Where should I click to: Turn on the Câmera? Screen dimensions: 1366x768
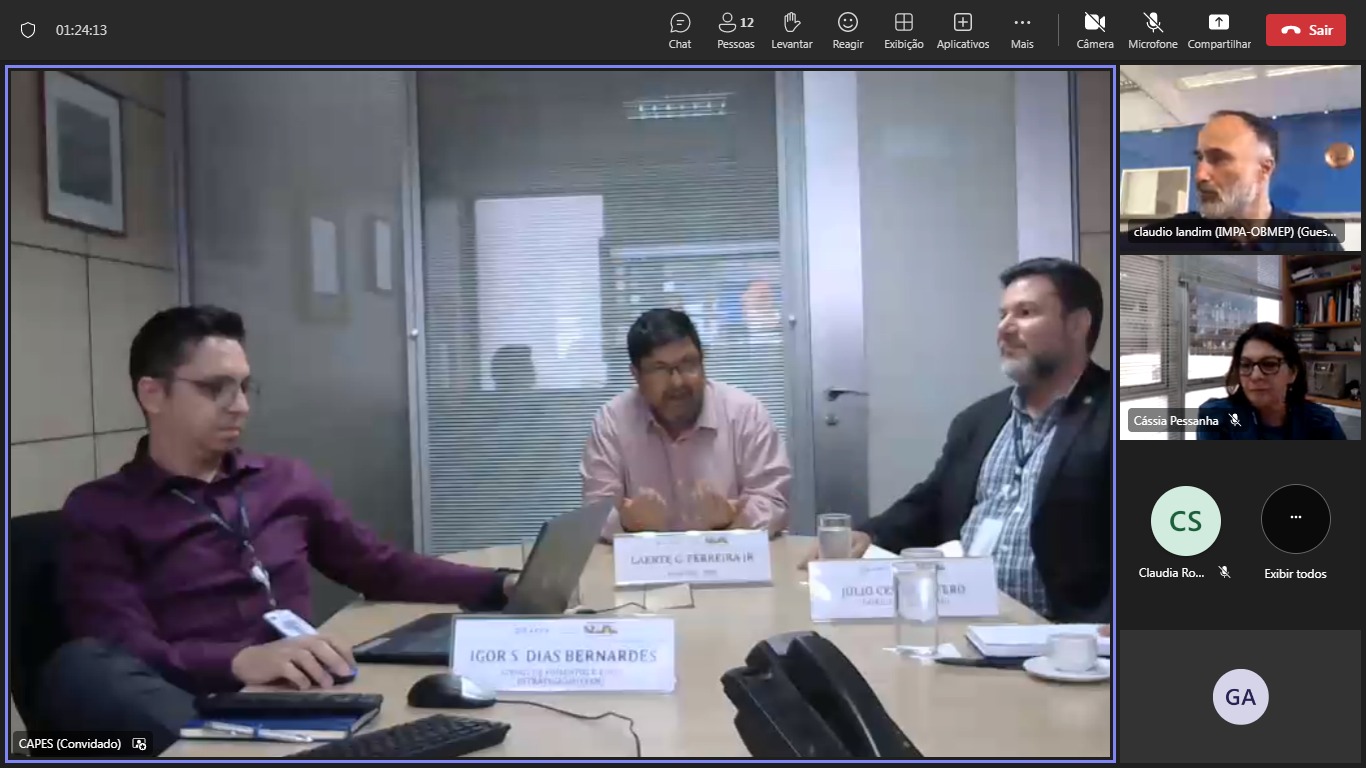(1095, 30)
